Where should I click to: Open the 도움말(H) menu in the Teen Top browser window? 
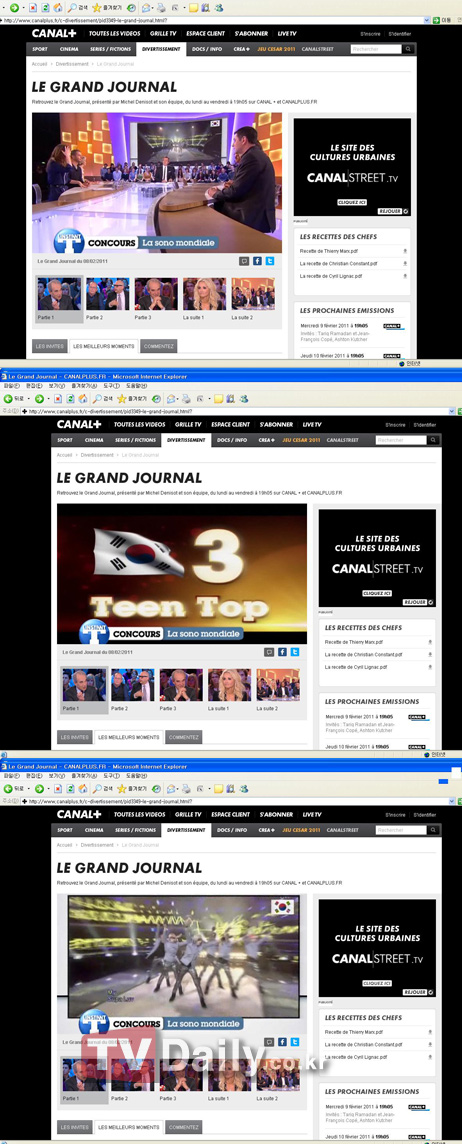[136, 385]
